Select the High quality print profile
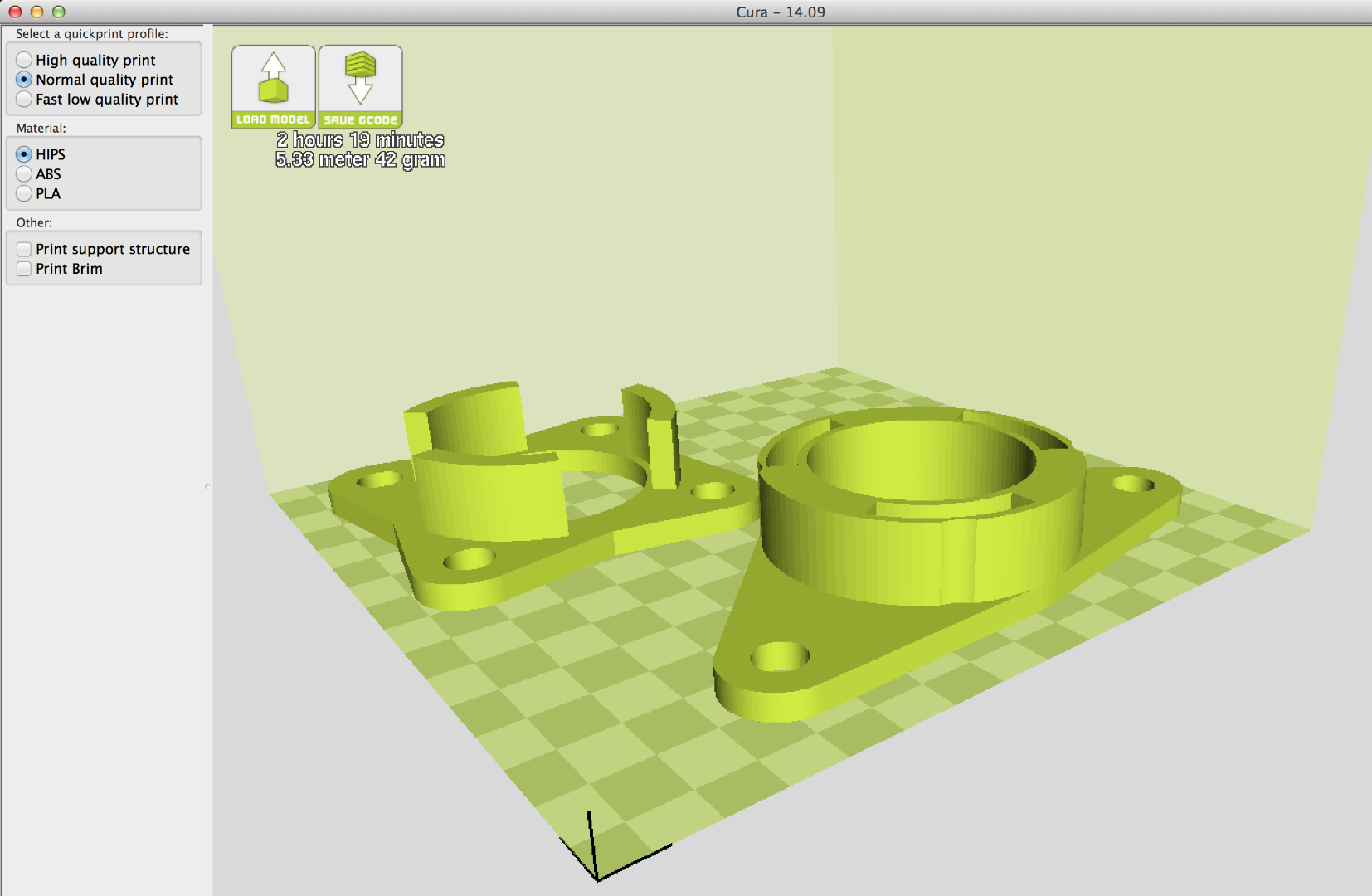Viewport: 1372px width, 896px height. (24, 60)
